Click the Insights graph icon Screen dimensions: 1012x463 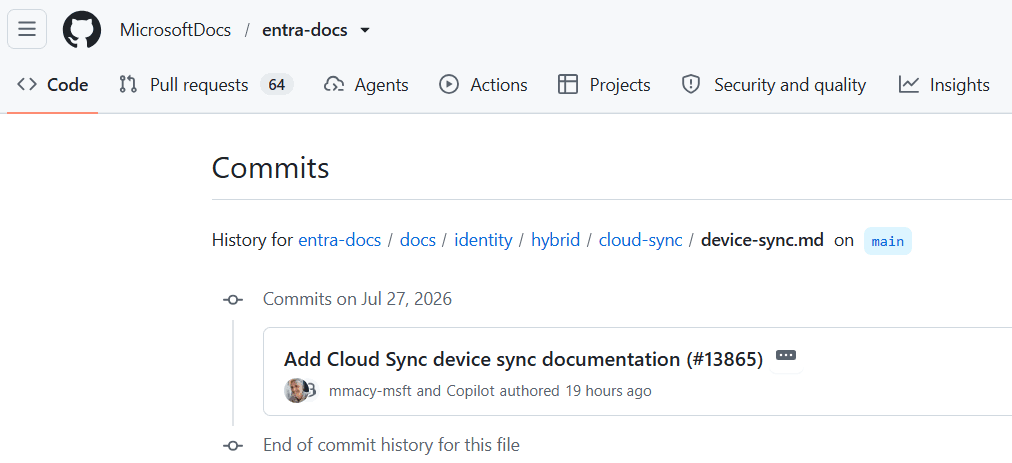[x=909, y=85]
